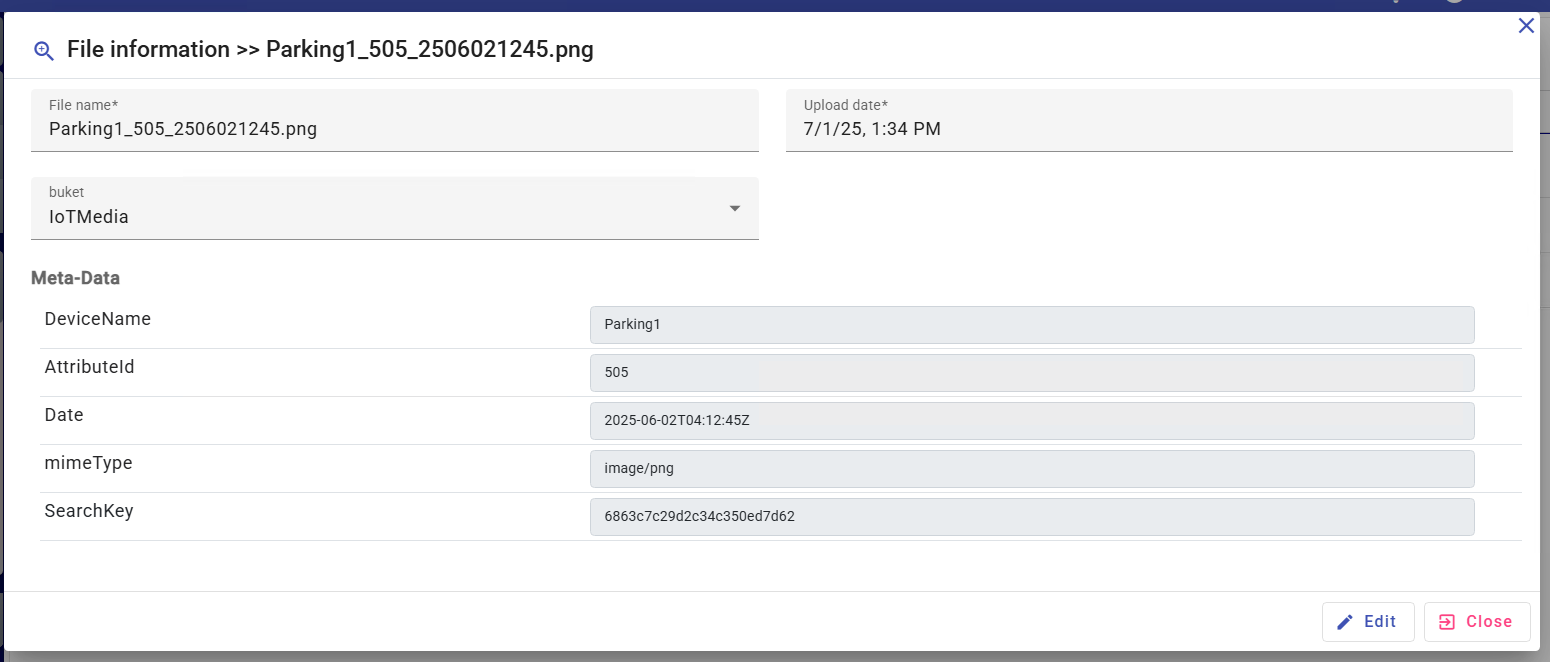Click the Meta-Data section heading

point(76,278)
